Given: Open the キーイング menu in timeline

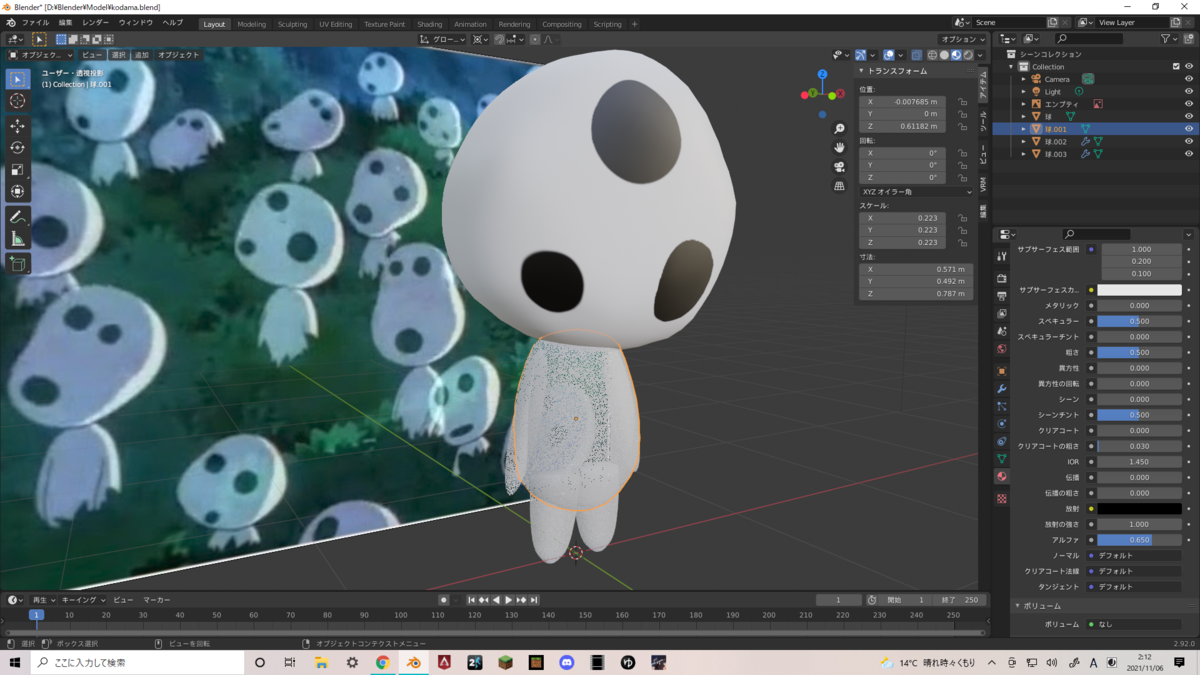Looking at the screenshot, I should click(x=81, y=600).
